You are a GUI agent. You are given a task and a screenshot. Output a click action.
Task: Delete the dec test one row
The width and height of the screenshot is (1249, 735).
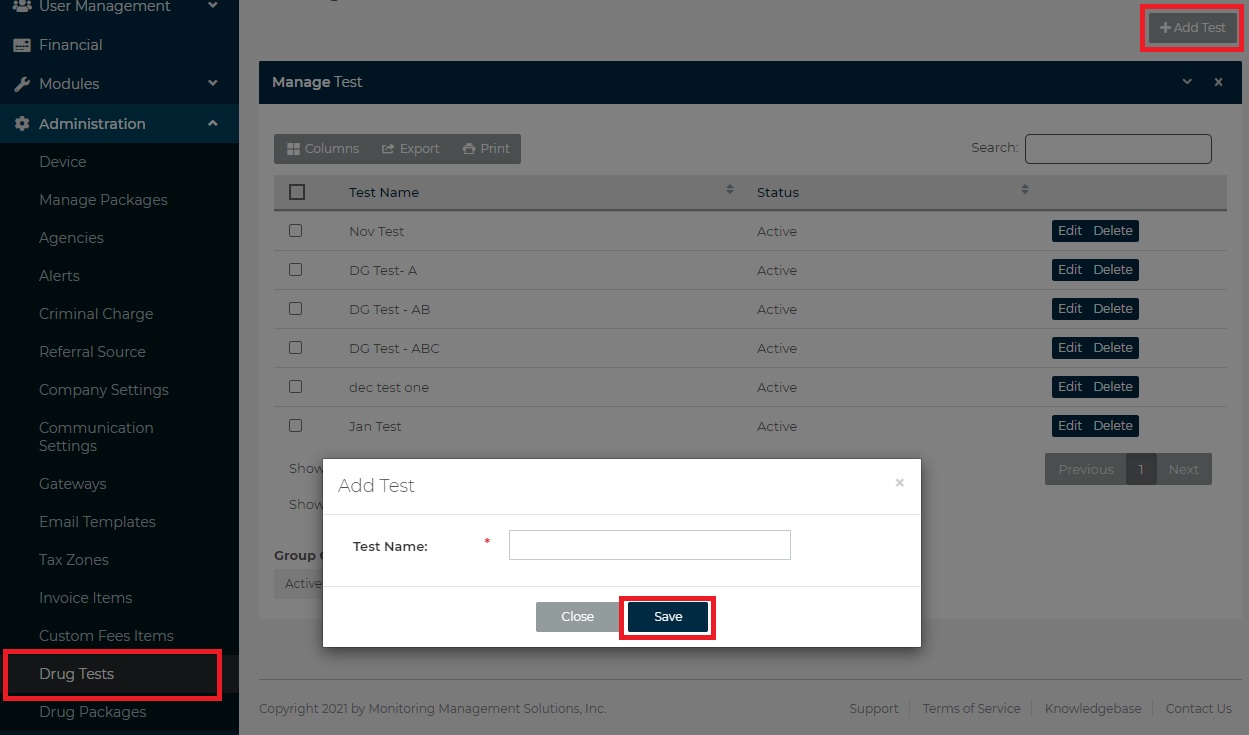(x=1113, y=387)
